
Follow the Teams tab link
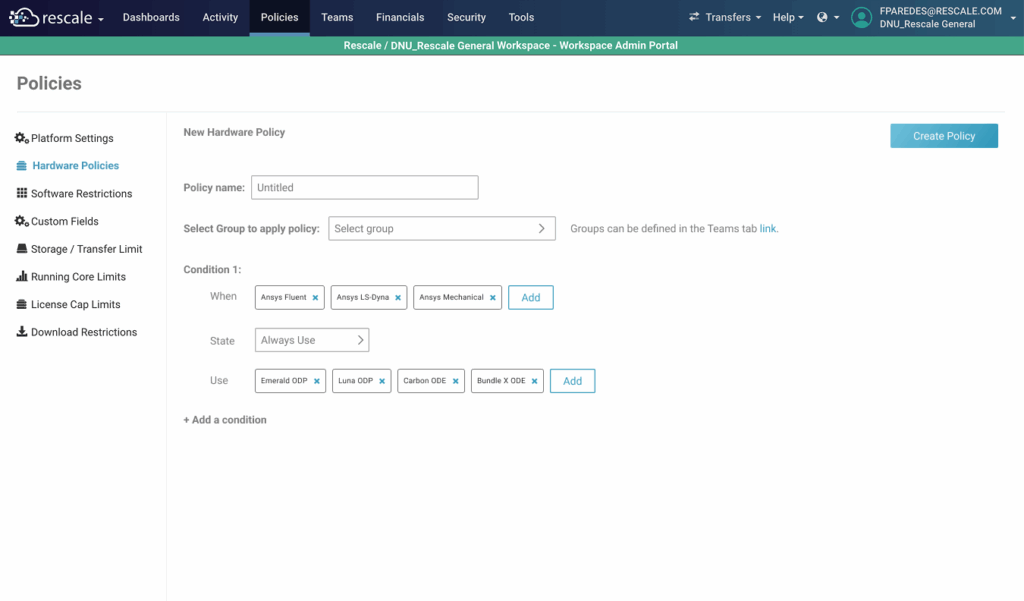pos(768,229)
